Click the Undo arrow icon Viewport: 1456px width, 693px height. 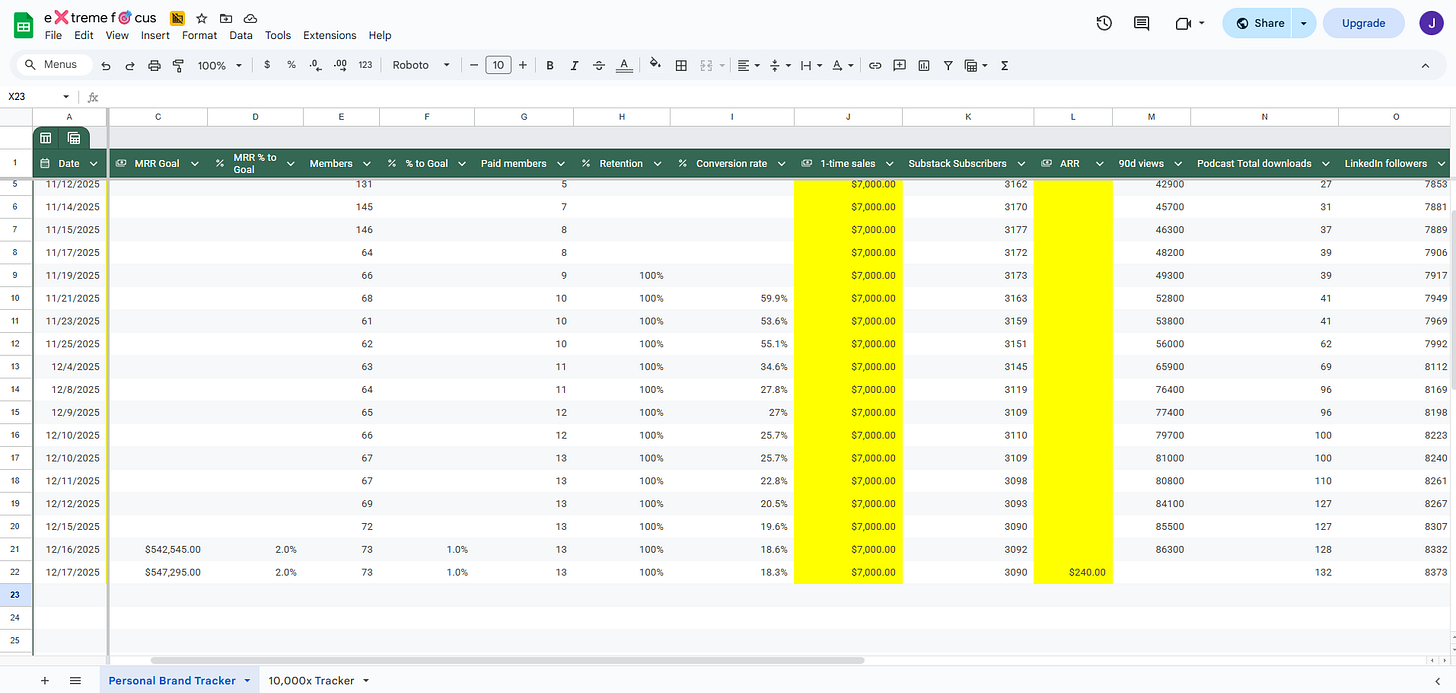click(x=106, y=65)
